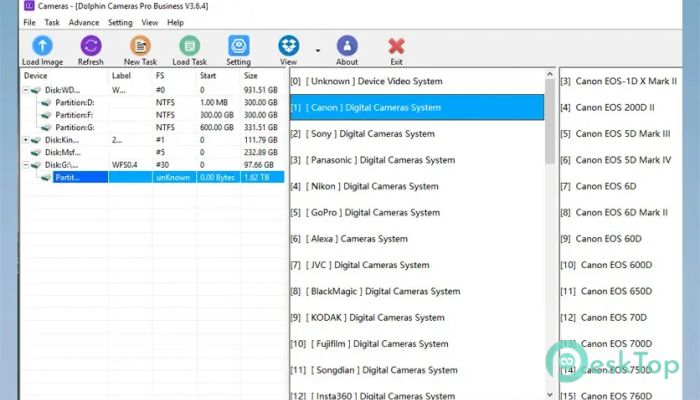Select [2] [ Sony ] Digital Cameras System

point(417,134)
